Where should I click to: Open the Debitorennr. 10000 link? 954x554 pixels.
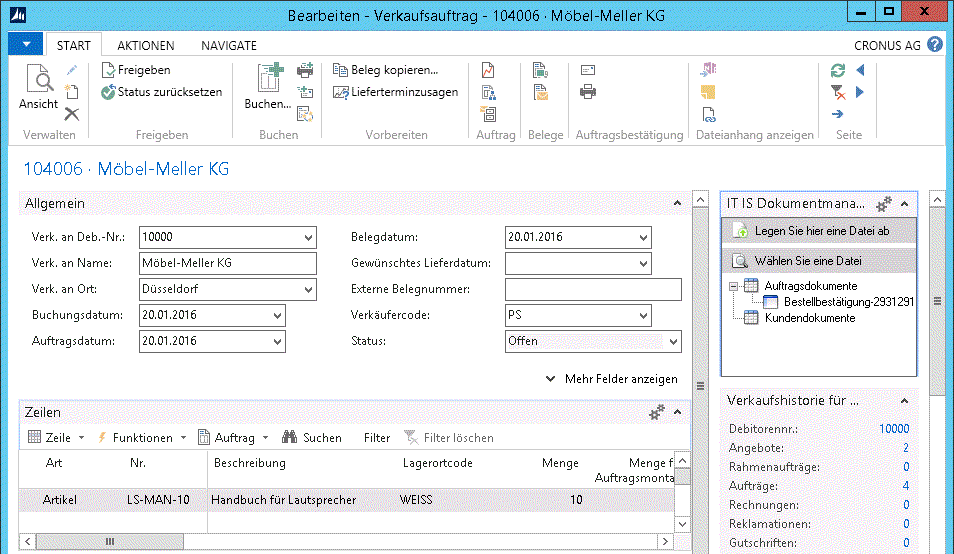click(894, 429)
